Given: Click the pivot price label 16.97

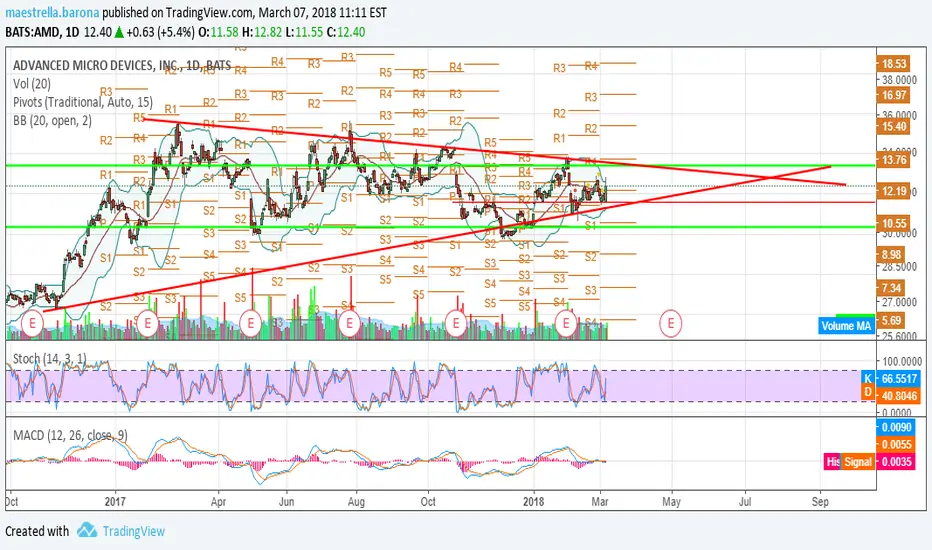Looking at the screenshot, I should coord(894,95).
